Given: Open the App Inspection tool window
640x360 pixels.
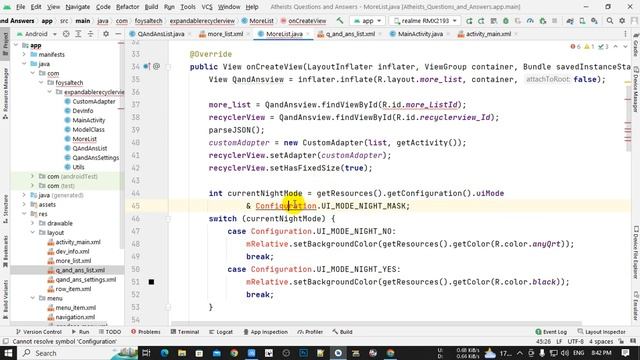Looking at the screenshot, I should 266,332.
